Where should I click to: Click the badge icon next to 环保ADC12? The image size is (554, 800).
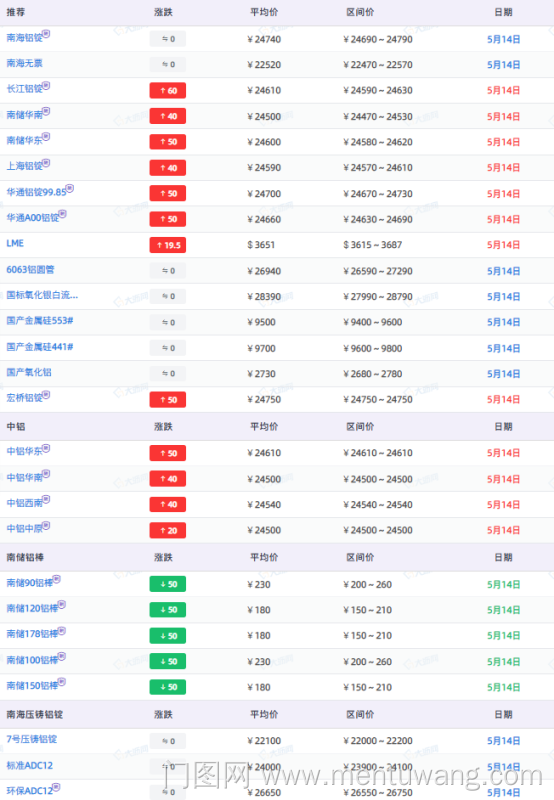click(x=56, y=787)
